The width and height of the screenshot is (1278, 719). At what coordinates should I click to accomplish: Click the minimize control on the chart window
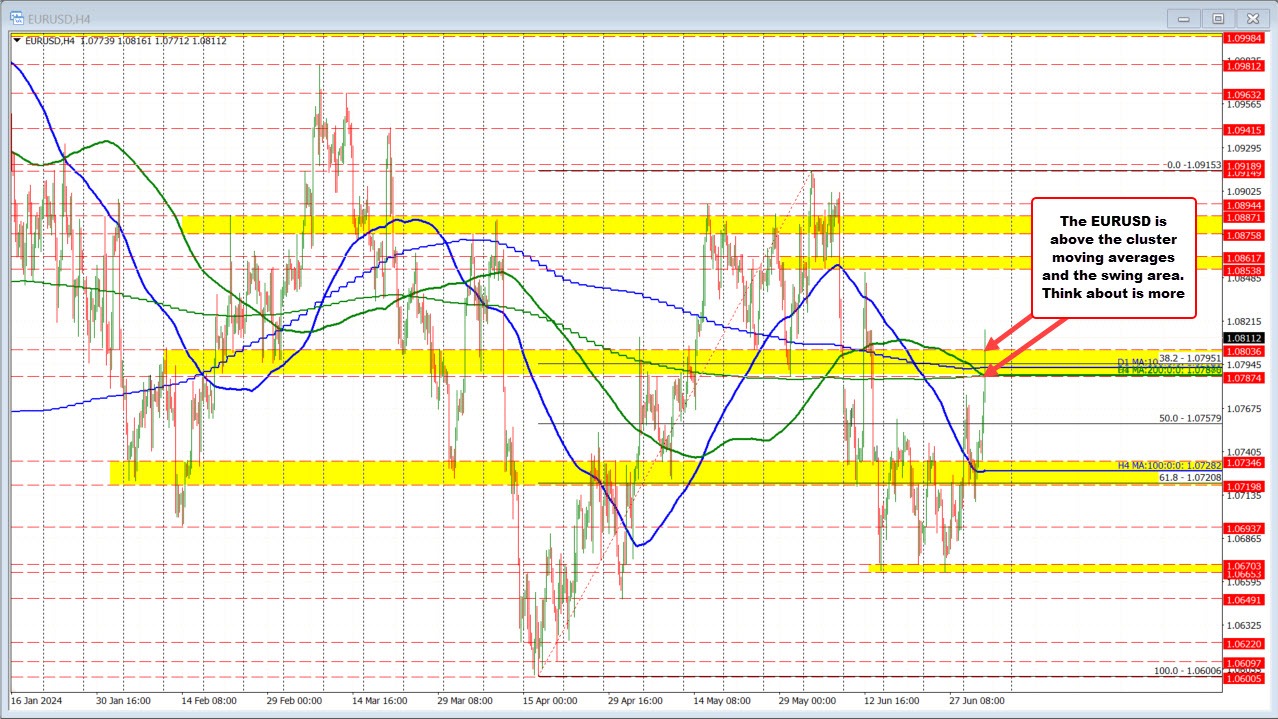point(1183,17)
